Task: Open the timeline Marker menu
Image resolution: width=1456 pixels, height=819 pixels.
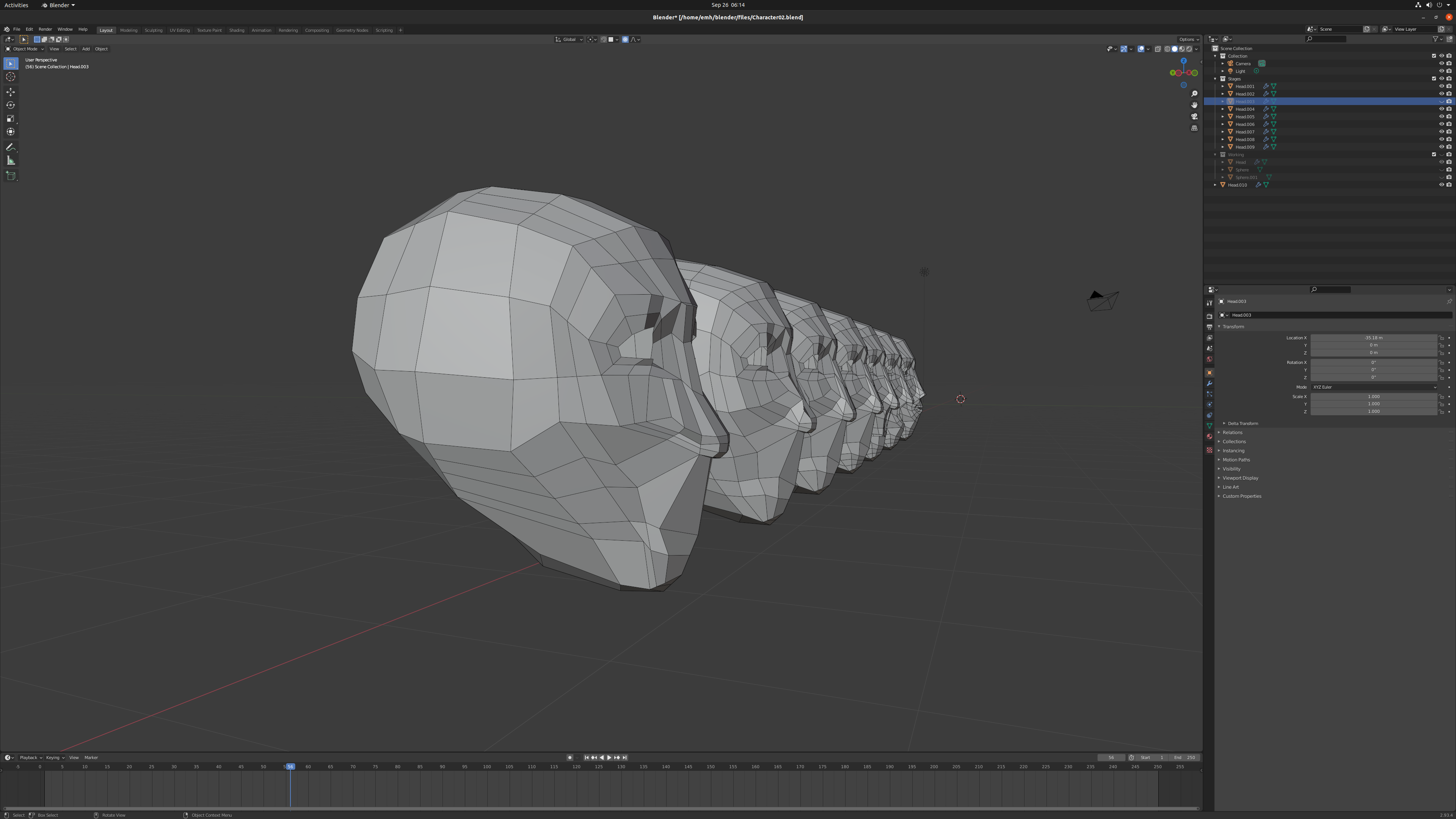Action: coord(91,758)
